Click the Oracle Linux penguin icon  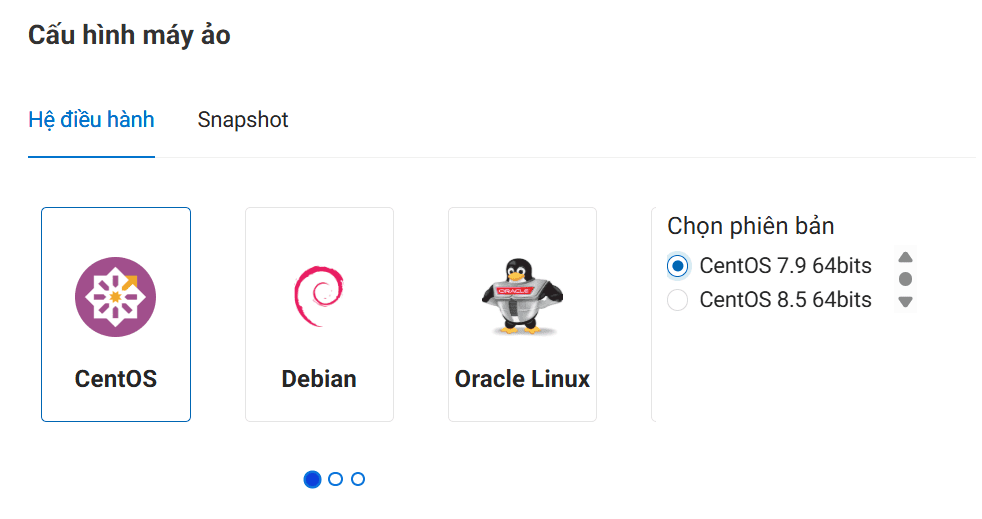522,297
